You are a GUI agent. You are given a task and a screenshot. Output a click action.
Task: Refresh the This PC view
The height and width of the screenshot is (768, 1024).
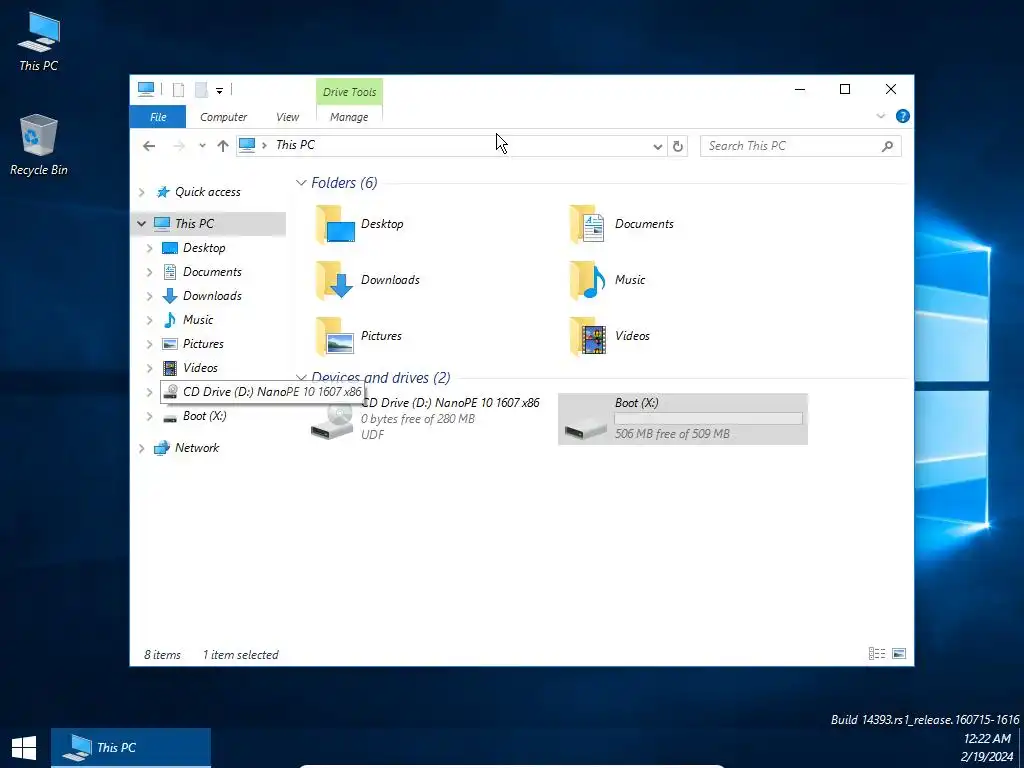[678, 146]
